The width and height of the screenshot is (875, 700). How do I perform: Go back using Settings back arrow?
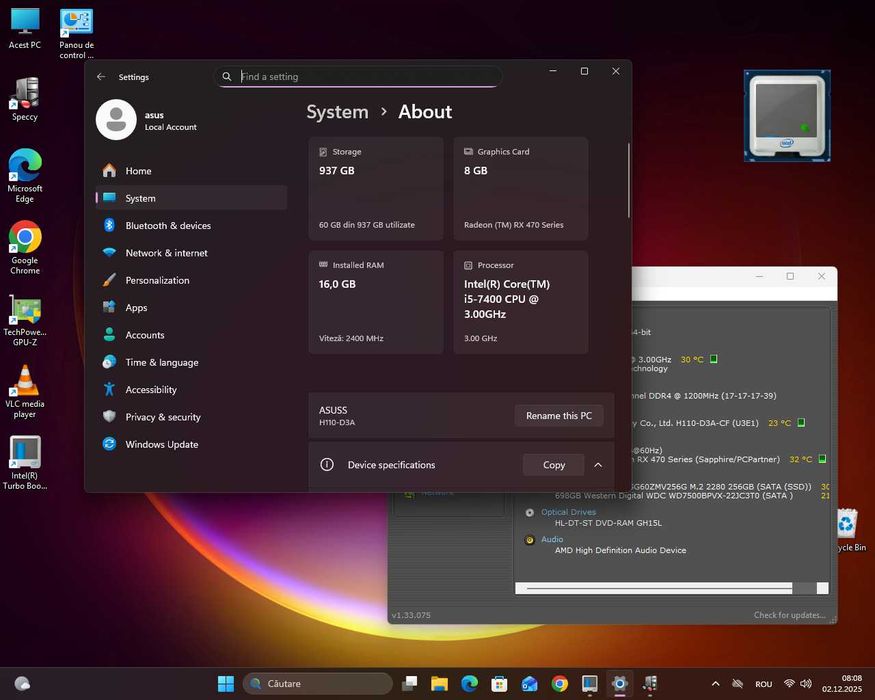(101, 77)
